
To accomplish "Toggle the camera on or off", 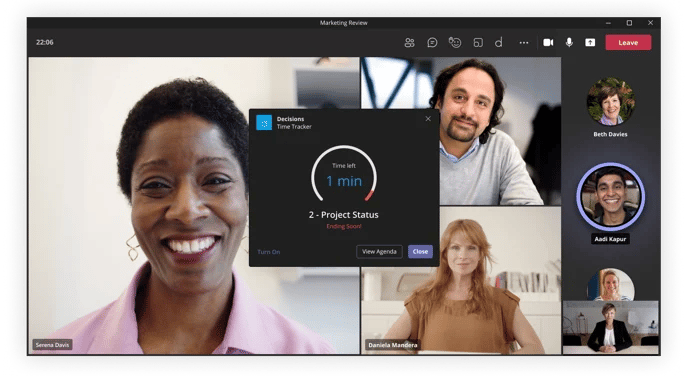I will tap(548, 43).
